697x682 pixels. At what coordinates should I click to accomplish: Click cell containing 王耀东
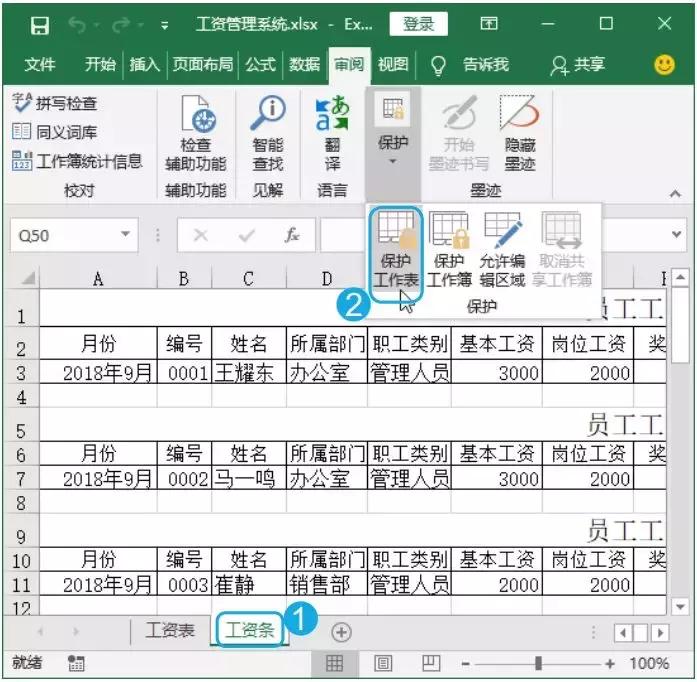click(248, 373)
